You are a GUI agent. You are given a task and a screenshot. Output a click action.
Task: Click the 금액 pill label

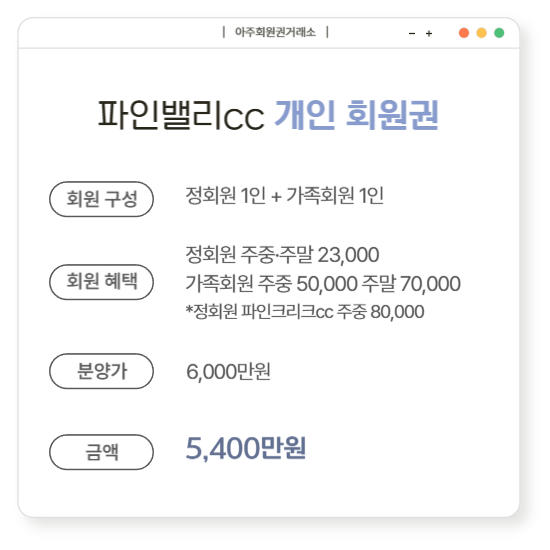(x=101, y=452)
